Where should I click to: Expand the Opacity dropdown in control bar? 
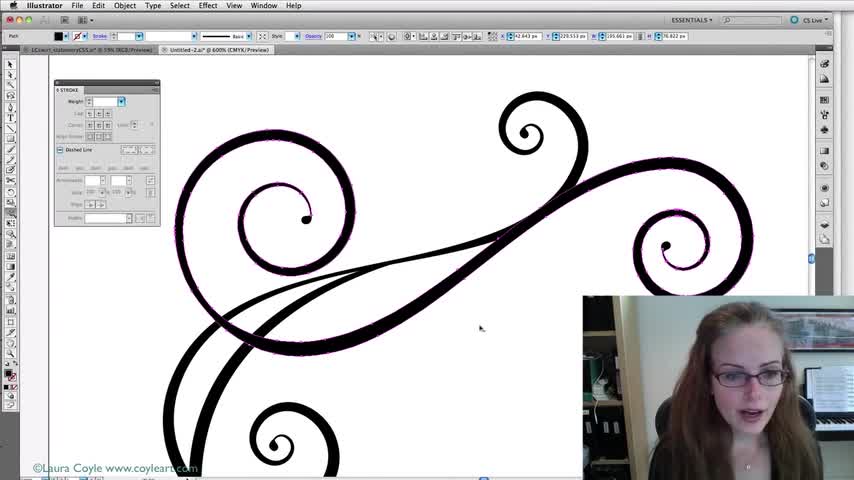[x=351, y=36]
